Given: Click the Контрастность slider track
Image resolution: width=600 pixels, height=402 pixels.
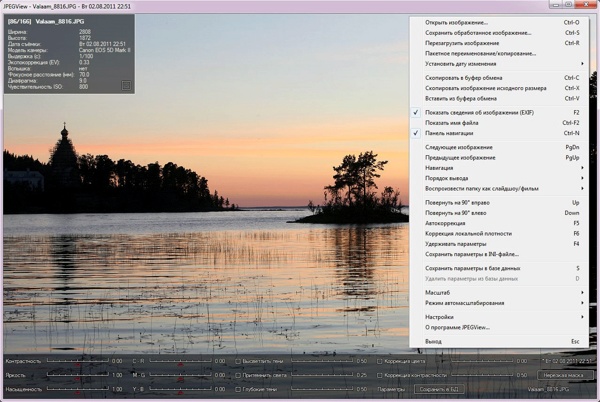Looking at the screenshot, I should [78, 360].
